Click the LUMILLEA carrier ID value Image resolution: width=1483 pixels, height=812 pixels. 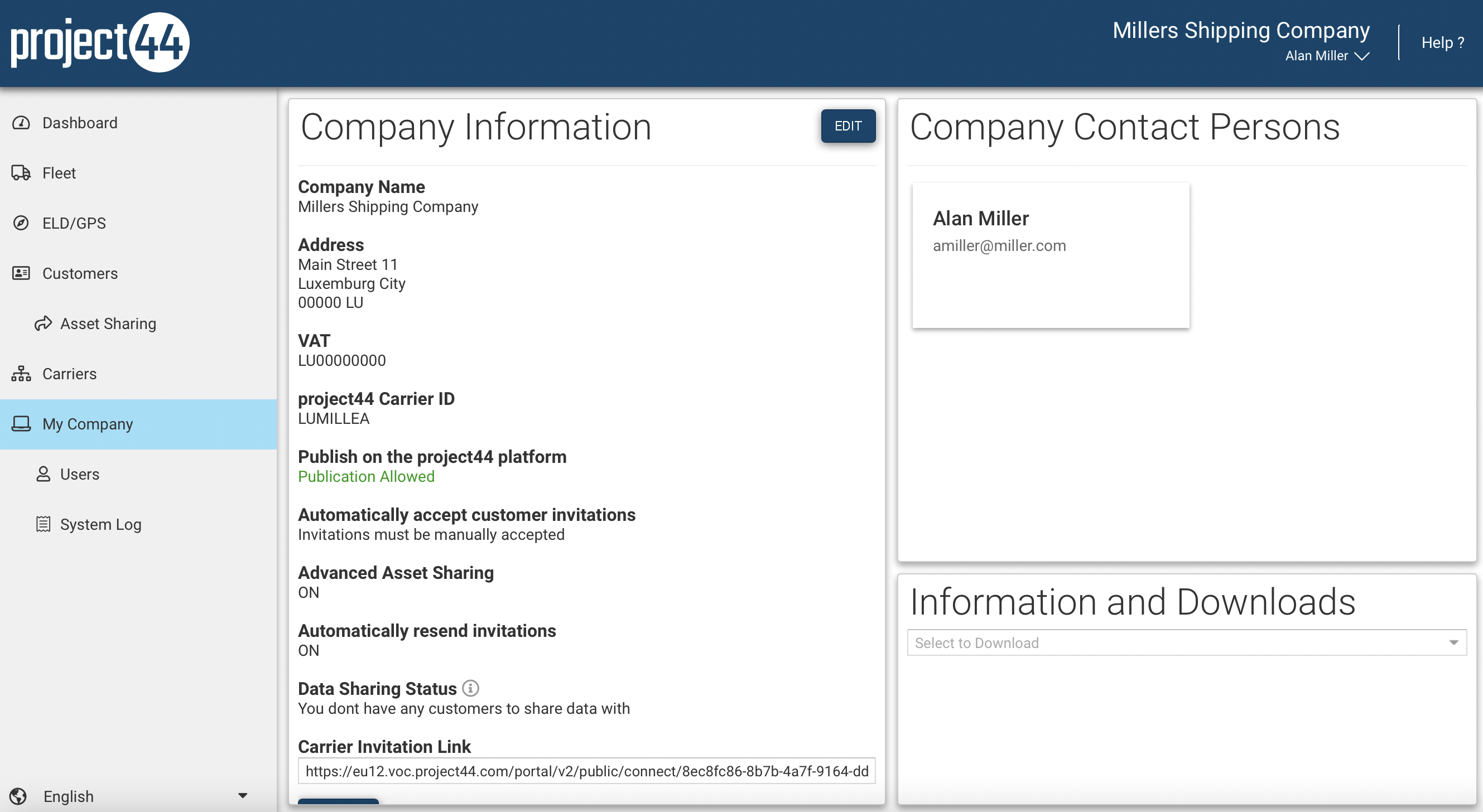pyautogui.click(x=334, y=418)
